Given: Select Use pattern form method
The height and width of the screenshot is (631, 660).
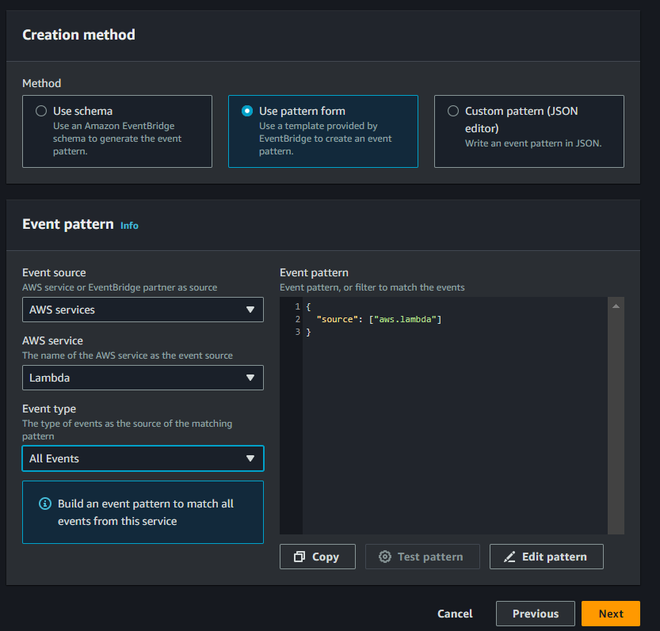Looking at the screenshot, I should click(x=247, y=111).
